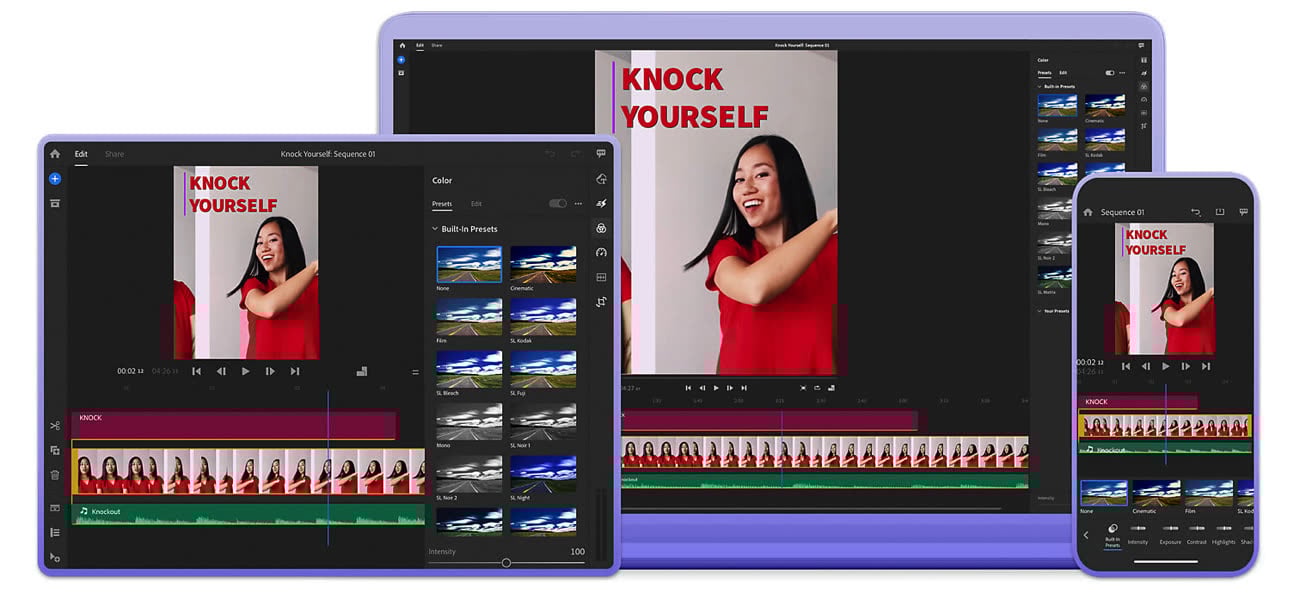Tap the undo arrow on the phone
Image resolution: width=1300 pixels, height=607 pixels.
(x=1196, y=212)
